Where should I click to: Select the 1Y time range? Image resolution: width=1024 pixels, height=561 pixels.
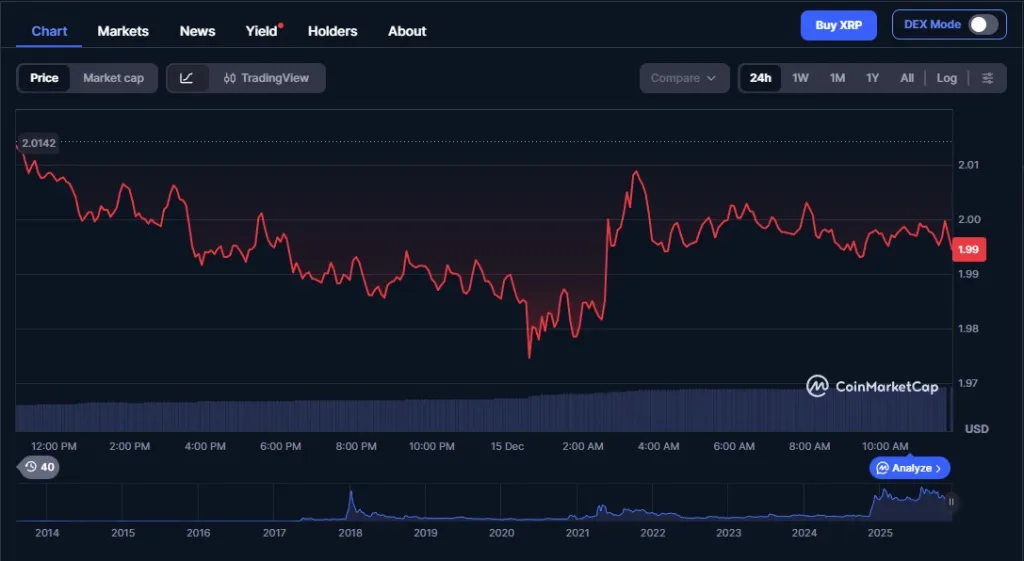pyautogui.click(x=872, y=78)
